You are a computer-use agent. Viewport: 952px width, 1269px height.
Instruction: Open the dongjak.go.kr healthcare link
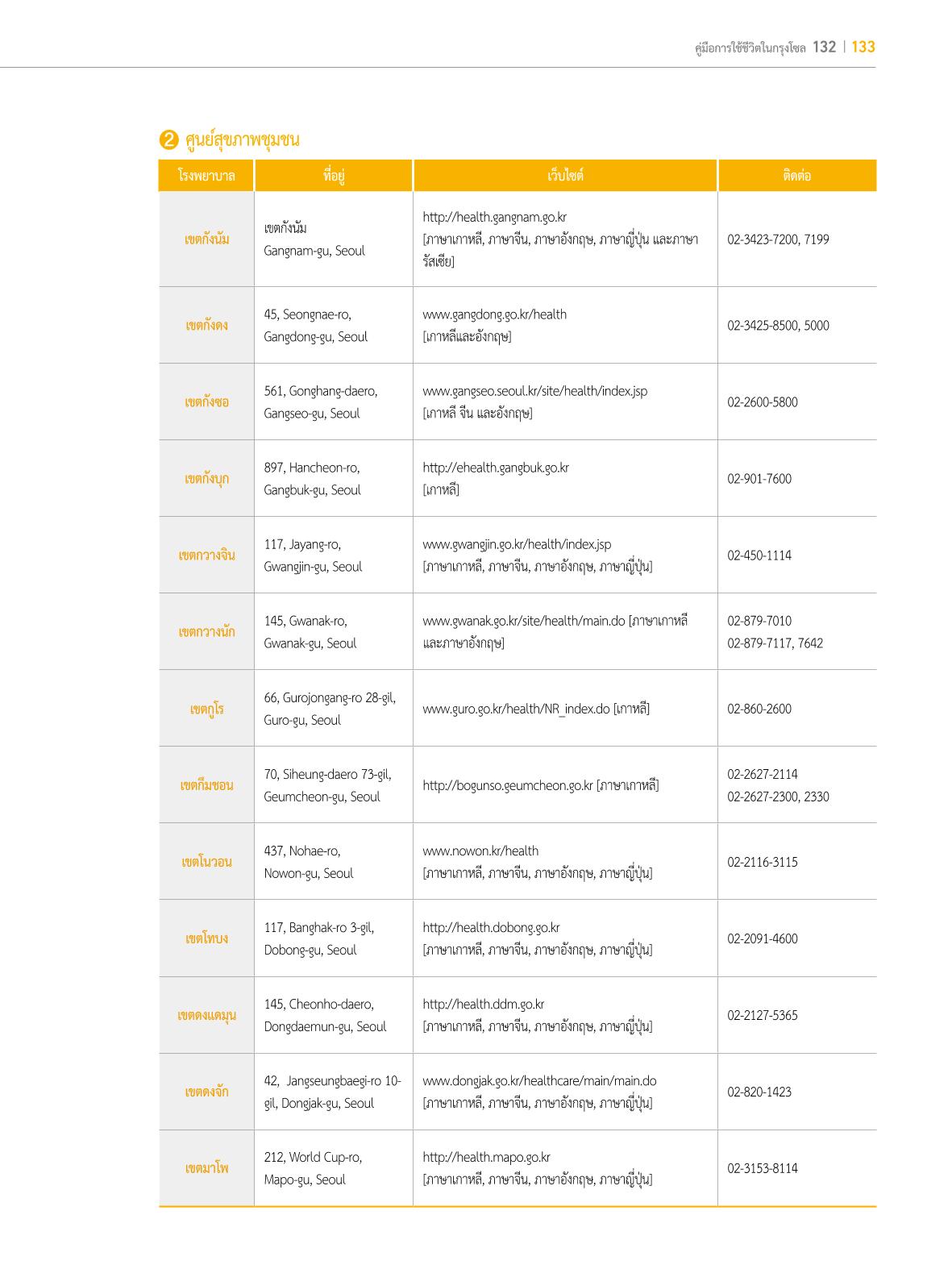pos(539,1080)
